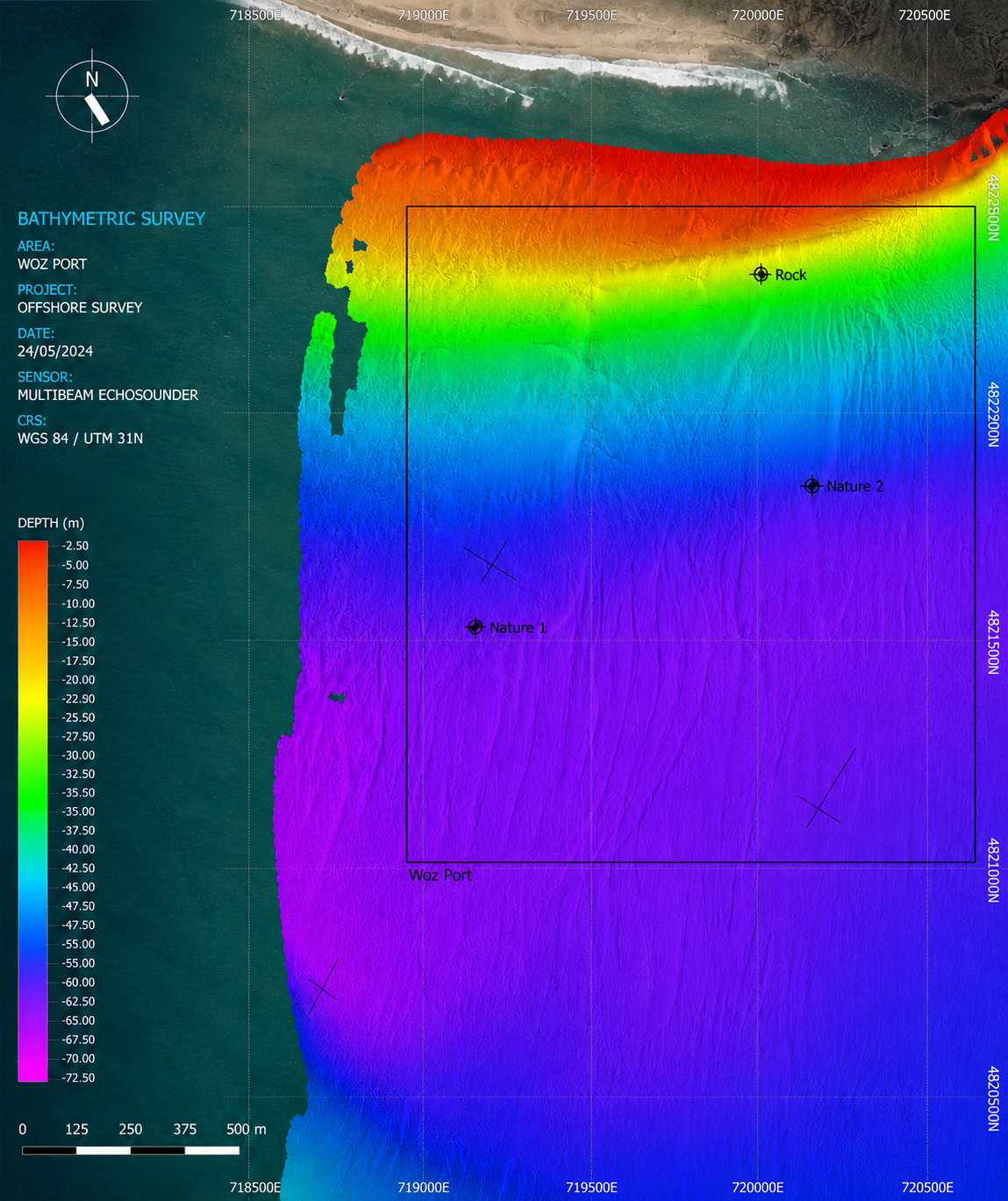Click the scale bar graphic

pyautogui.click(x=131, y=1150)
